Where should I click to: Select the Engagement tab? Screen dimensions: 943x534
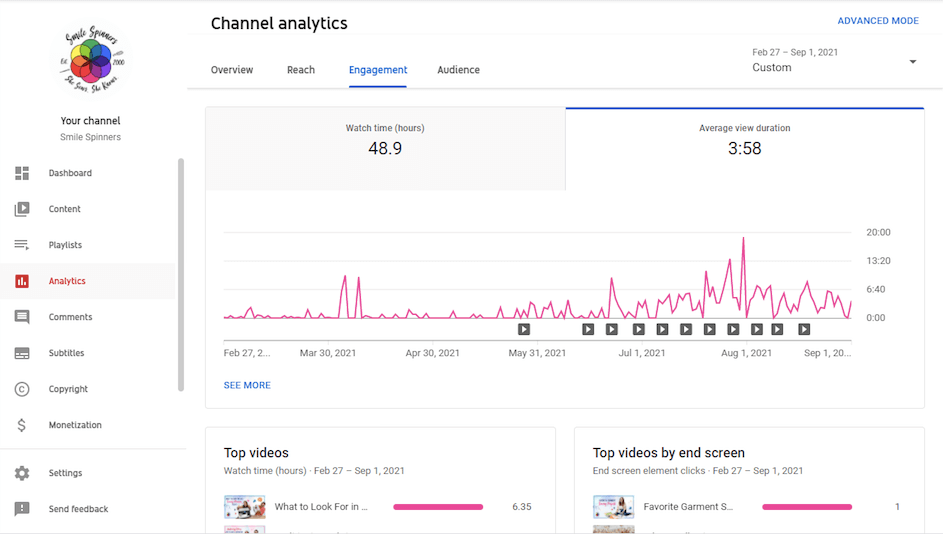click(x=378, y=70)
